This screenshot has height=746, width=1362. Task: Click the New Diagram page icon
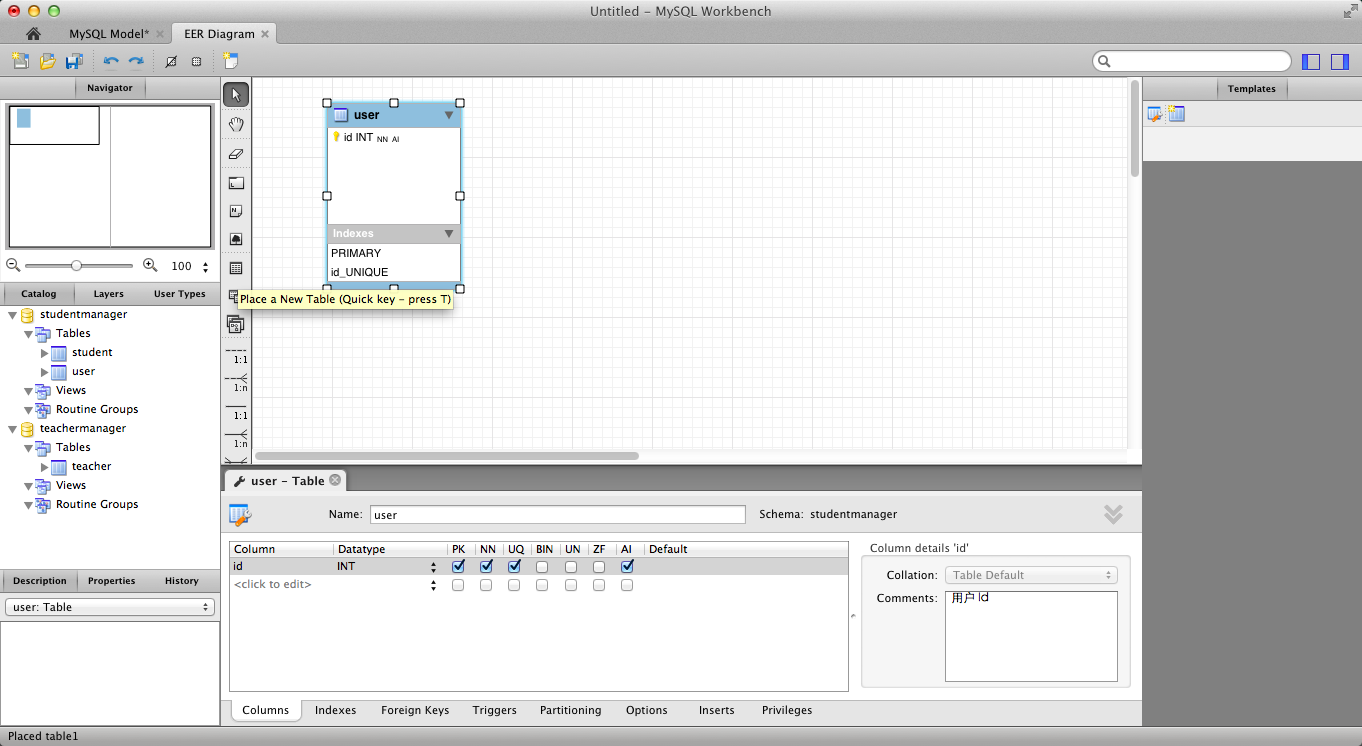point(231,61)
